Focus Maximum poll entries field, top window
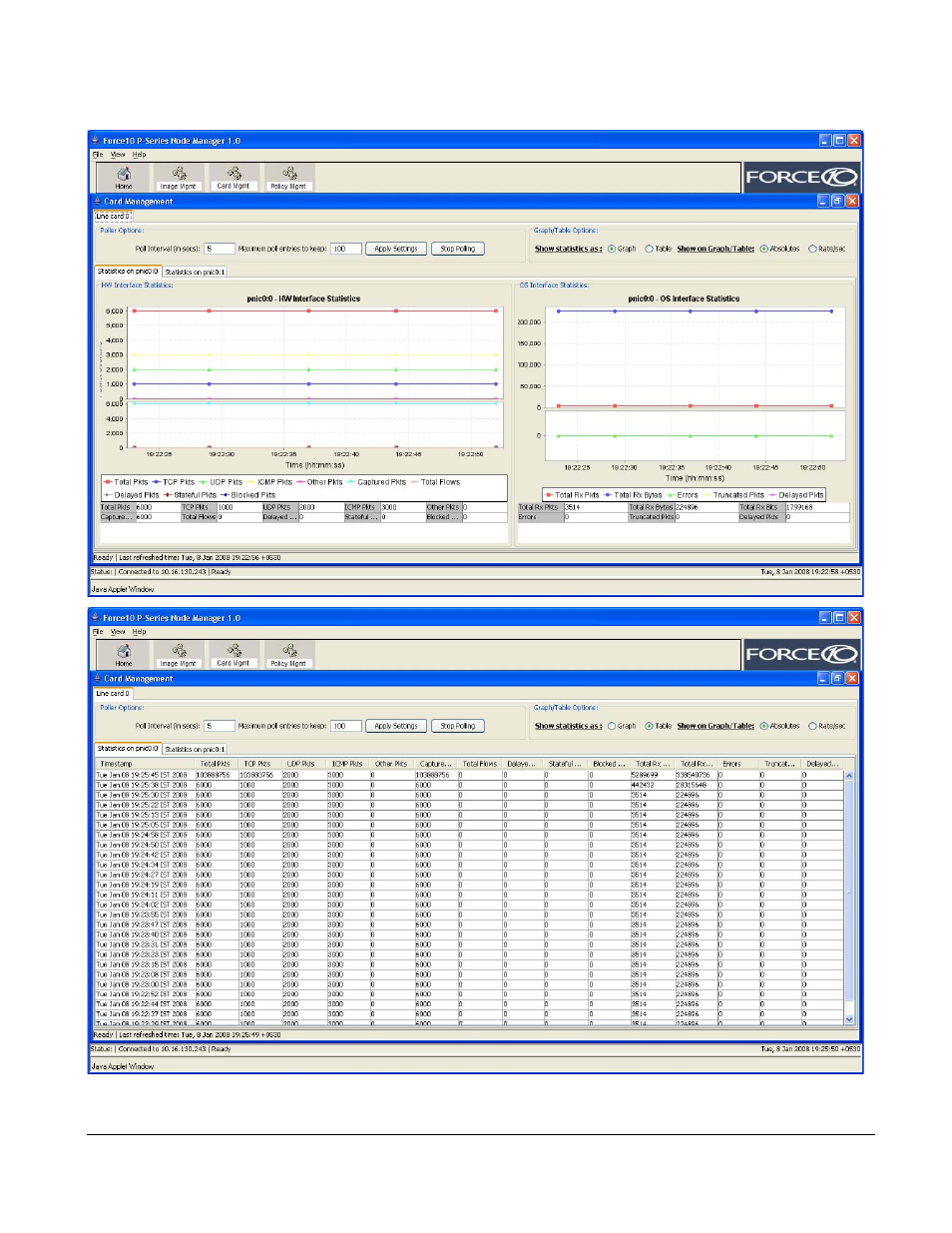Image resolution: width=952 pixels, height=1233 pixels. pos(345,249)
